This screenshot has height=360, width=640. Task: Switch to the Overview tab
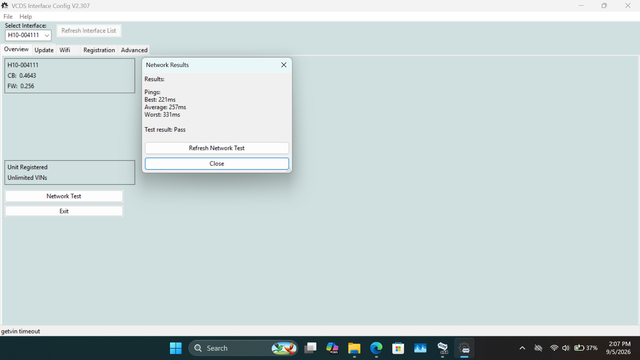point(16,49)
